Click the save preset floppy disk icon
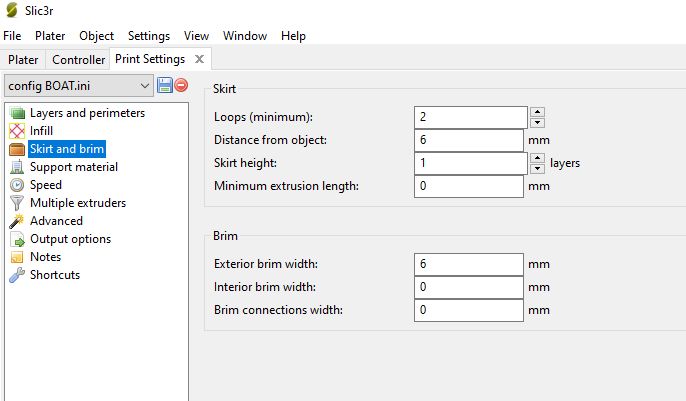Screen dimensions: 686x401 point(165,86)
